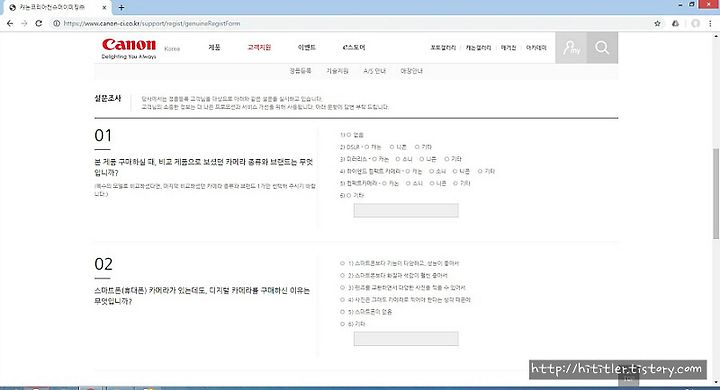Click the question 01 기타 text field
Image resolution: width=720 pixels, height=390 pixels.
click(x=406, y=210)
